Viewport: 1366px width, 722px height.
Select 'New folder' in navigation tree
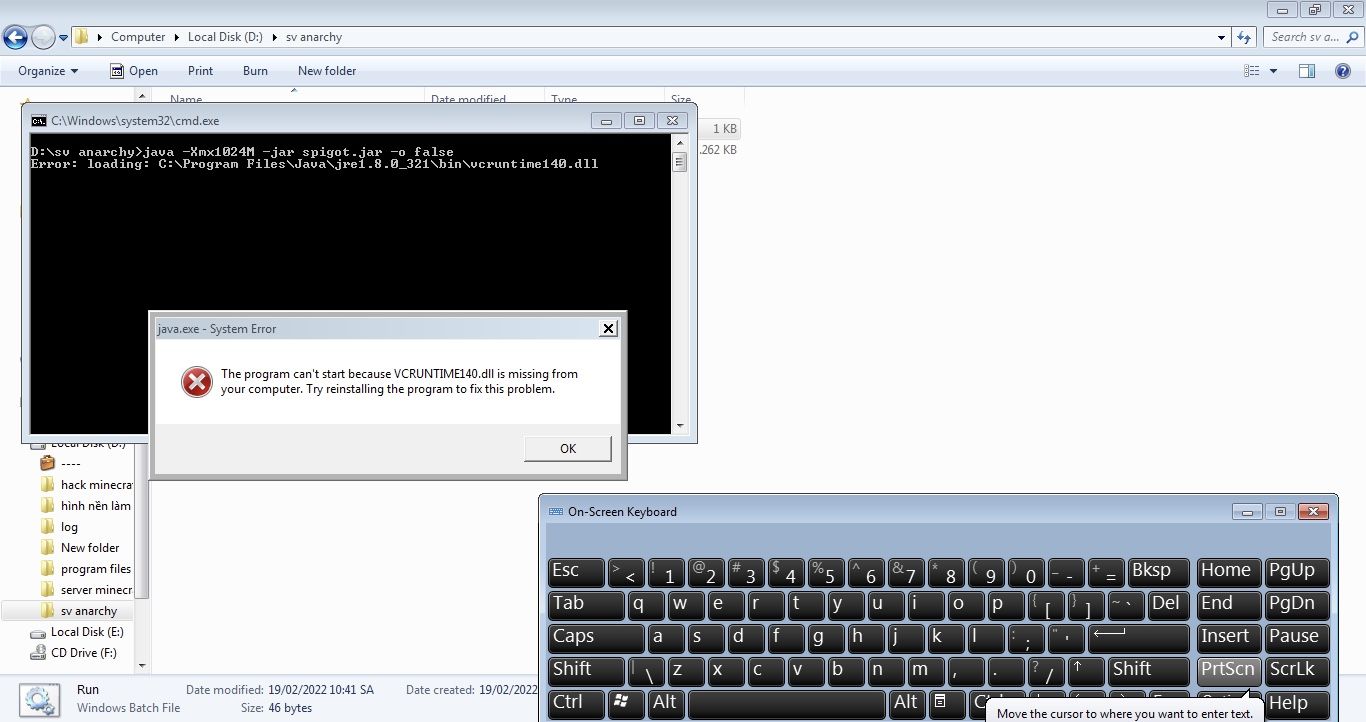(80, 548)
